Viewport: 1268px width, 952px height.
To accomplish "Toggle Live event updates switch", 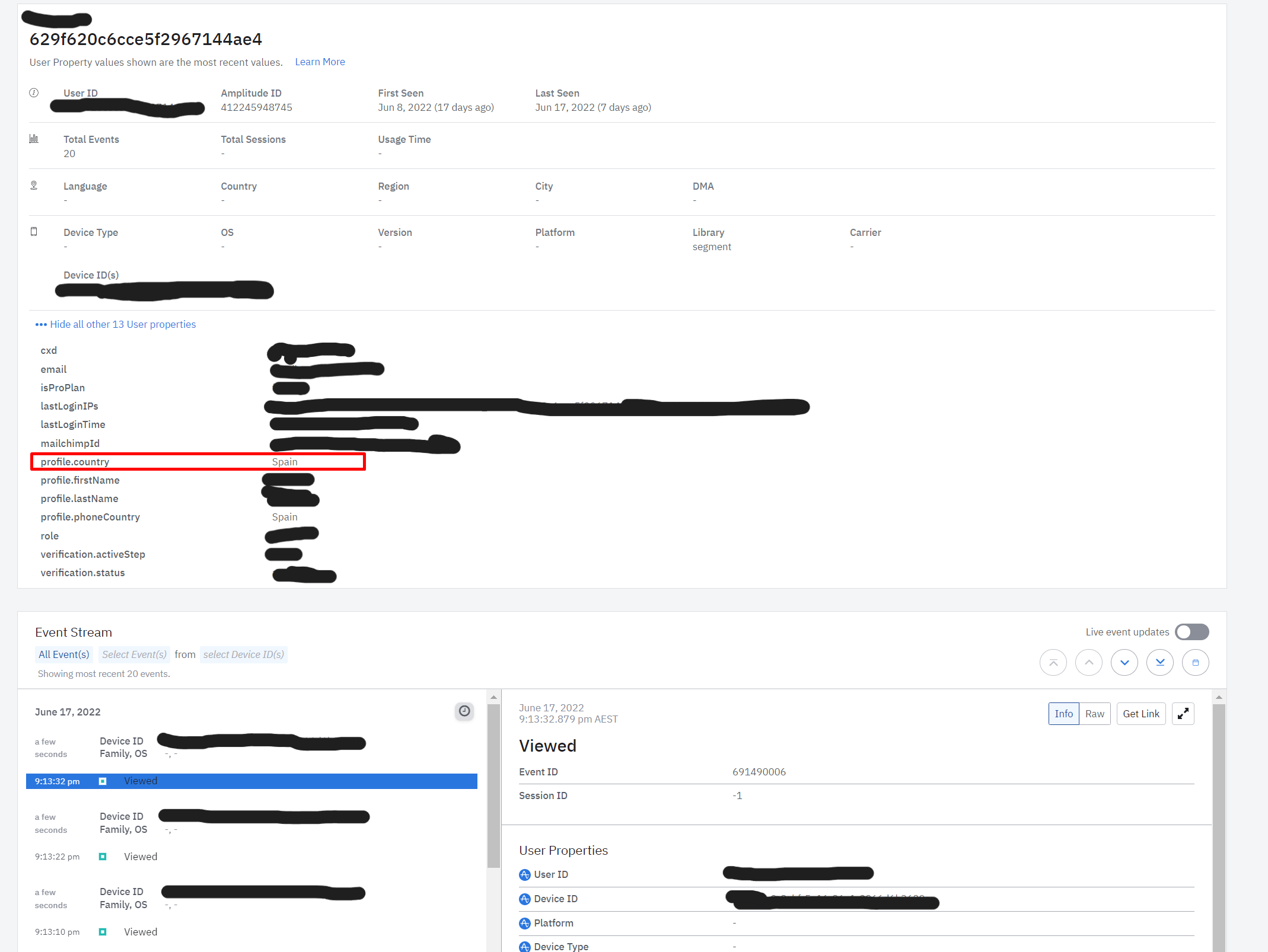I will click(1191, 632).
